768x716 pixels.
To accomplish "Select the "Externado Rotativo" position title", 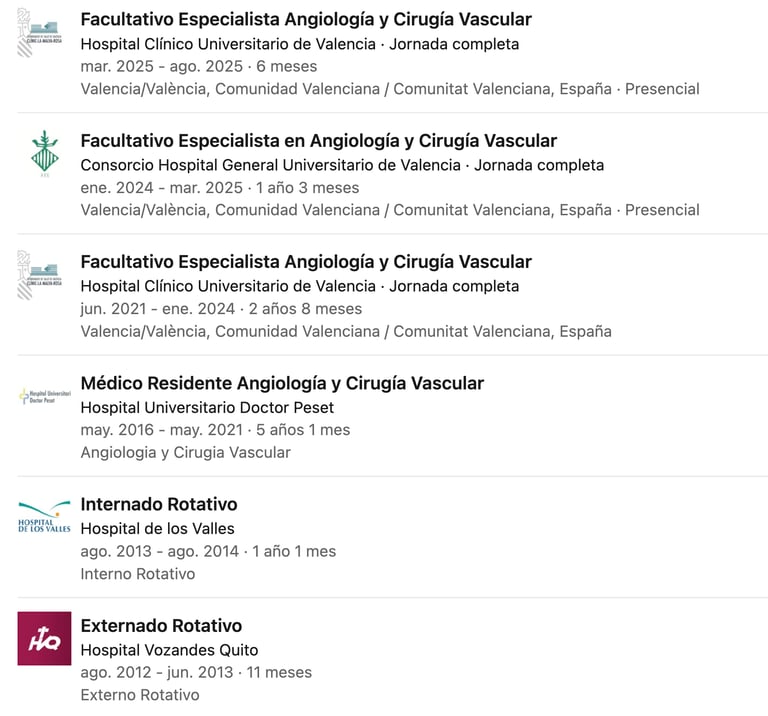I will click(x=161, y=626).
